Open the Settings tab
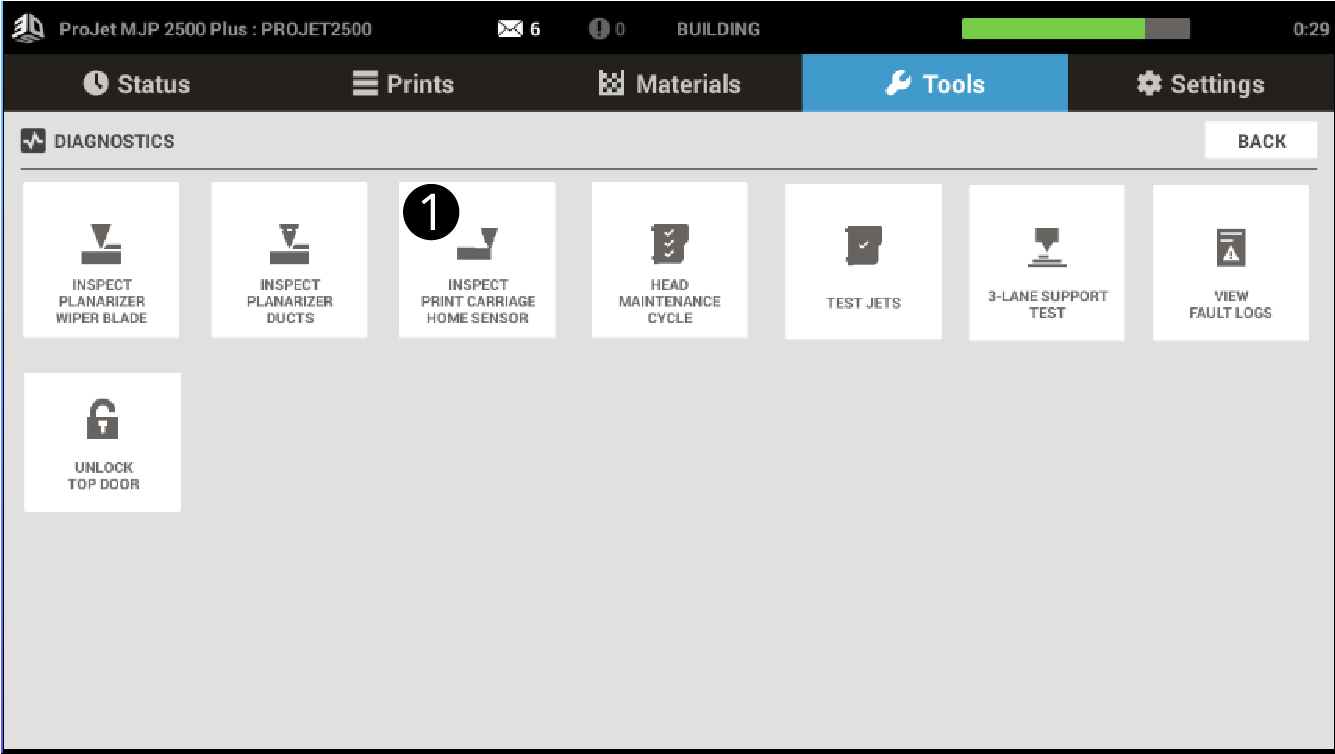The height and width of the screenshot is (754, 1335). [1201, 84]
